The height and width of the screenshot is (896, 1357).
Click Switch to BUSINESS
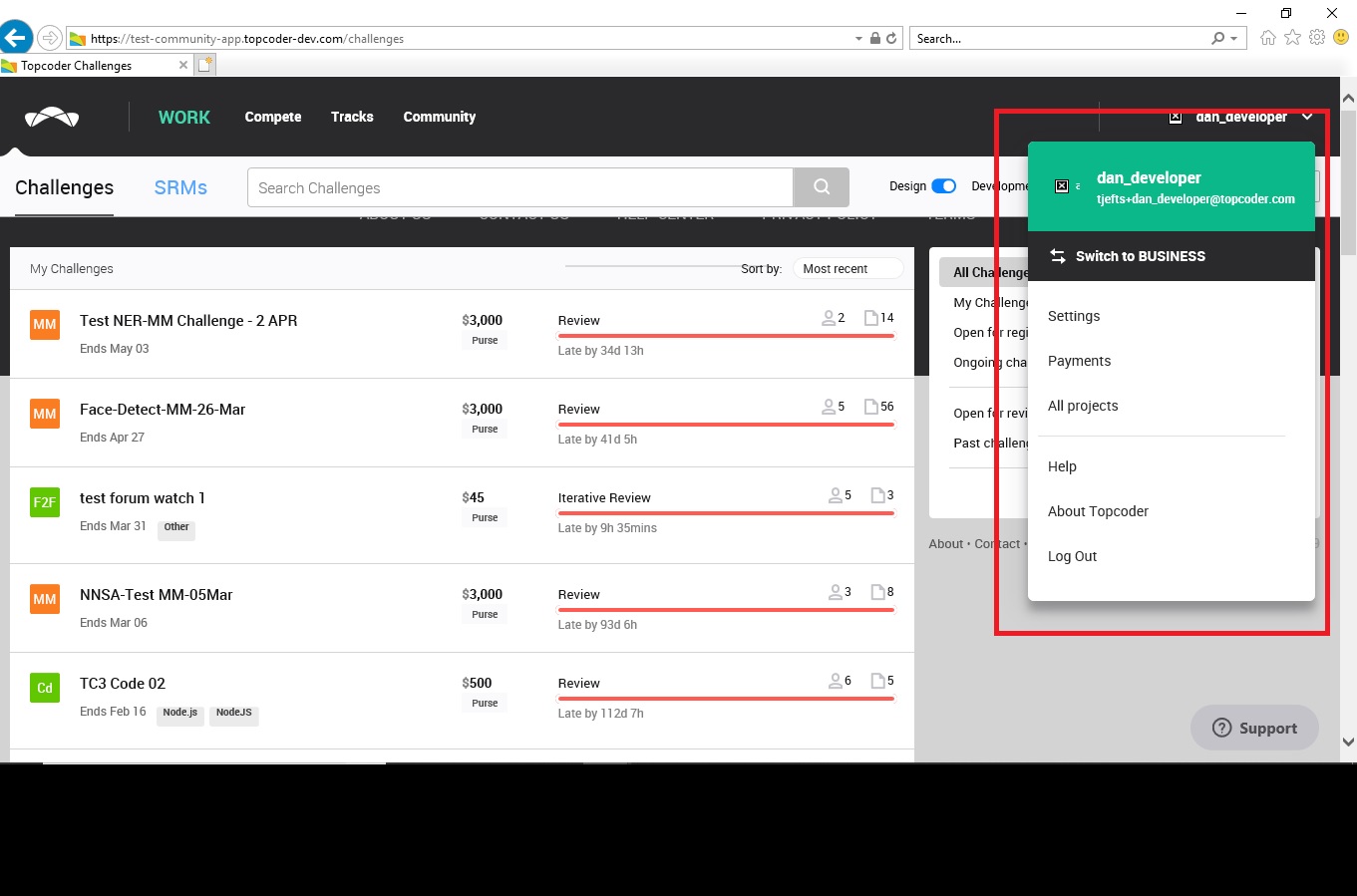pyautogui.click(x=1141, y=256)
